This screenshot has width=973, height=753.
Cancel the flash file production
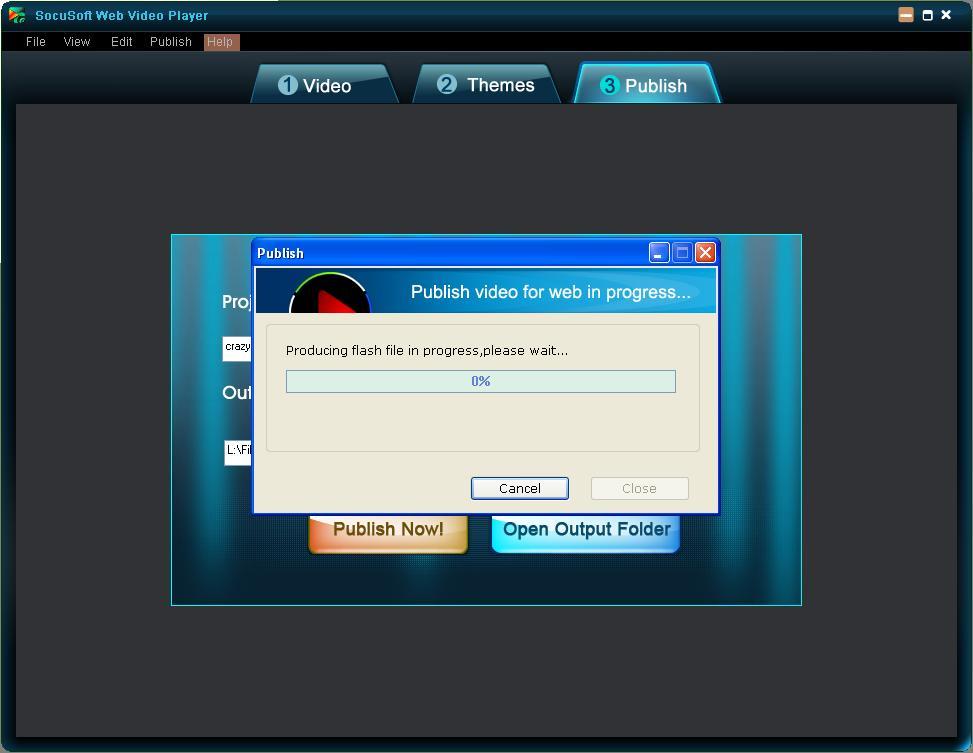(x=519, y=488)
